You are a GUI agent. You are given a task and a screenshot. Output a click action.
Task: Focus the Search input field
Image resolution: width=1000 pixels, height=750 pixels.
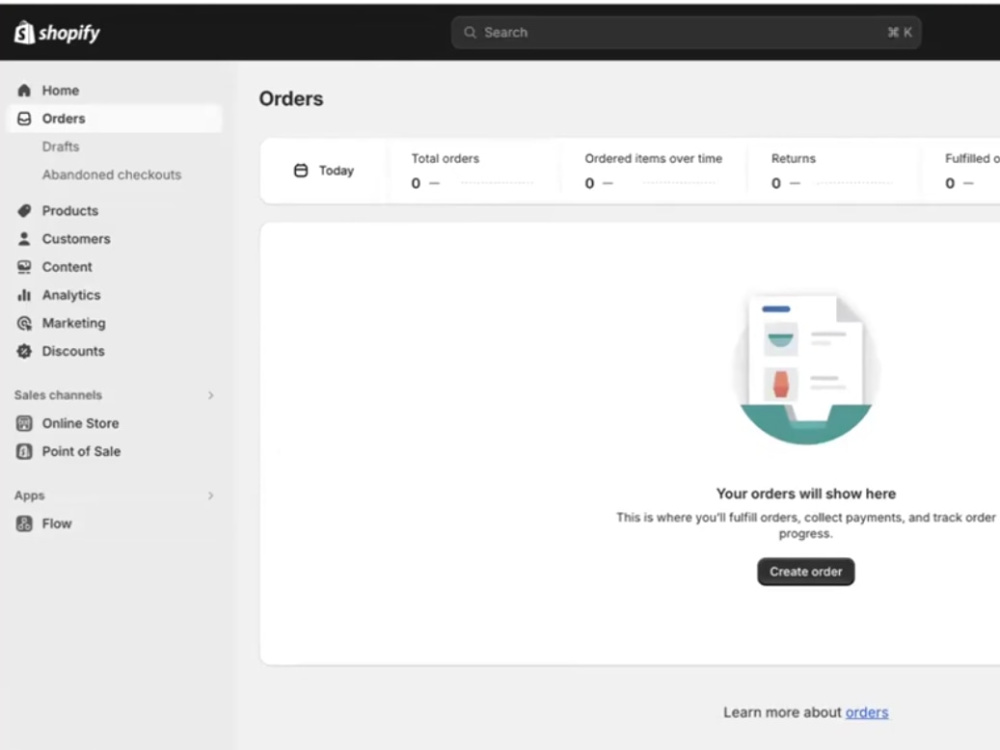686,33
